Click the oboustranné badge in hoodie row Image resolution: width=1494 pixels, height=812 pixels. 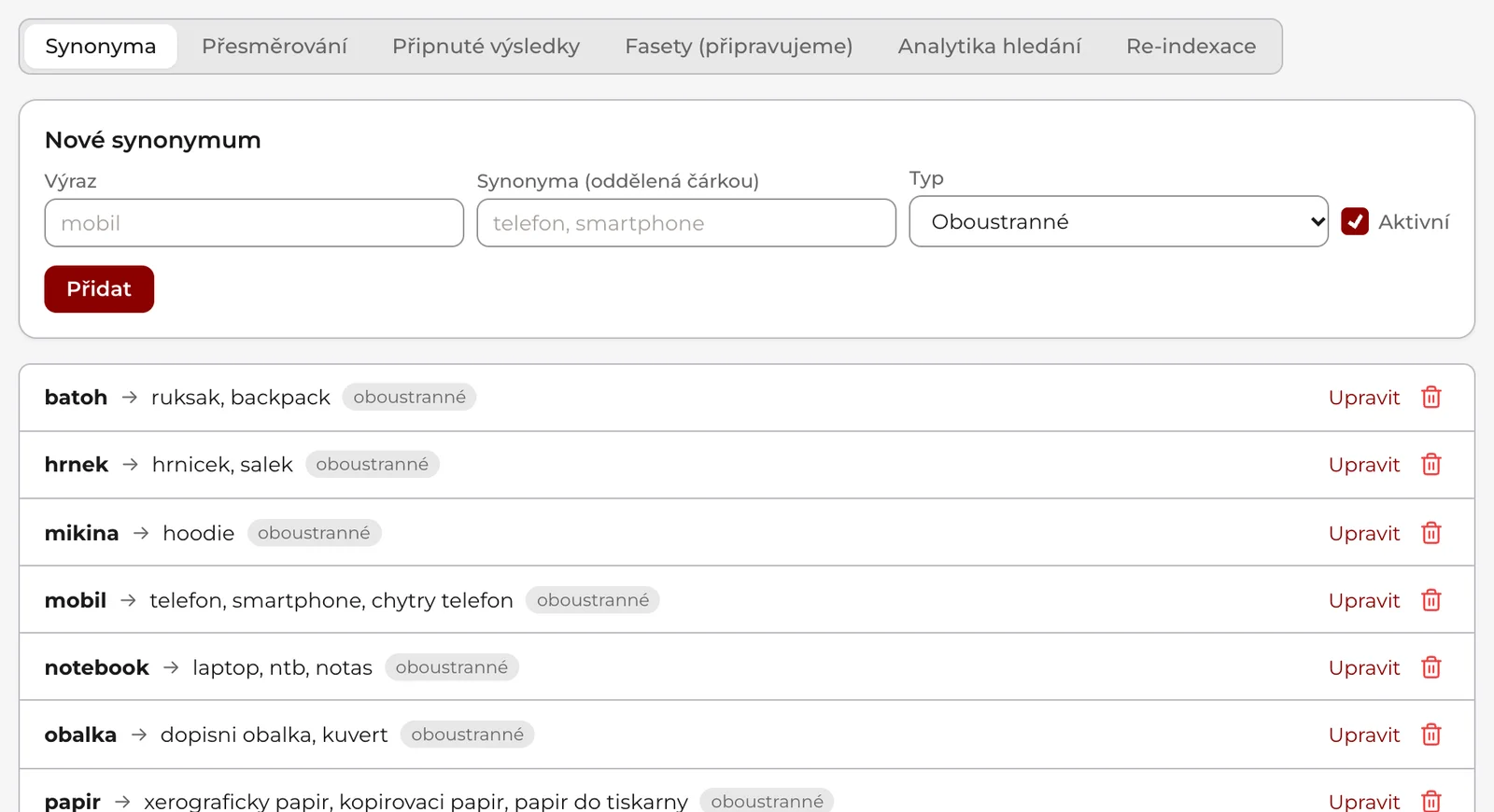(x=314, y=533)
